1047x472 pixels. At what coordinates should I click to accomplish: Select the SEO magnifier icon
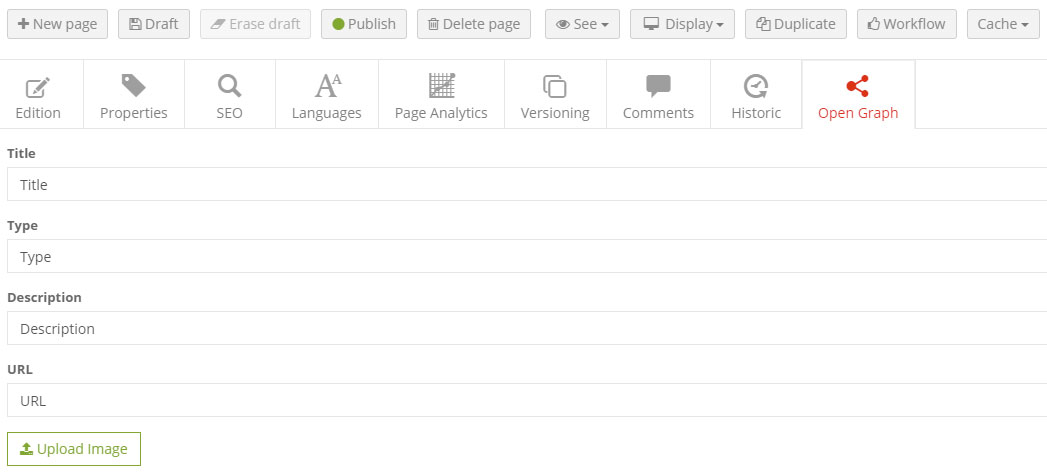click(229, 86)
